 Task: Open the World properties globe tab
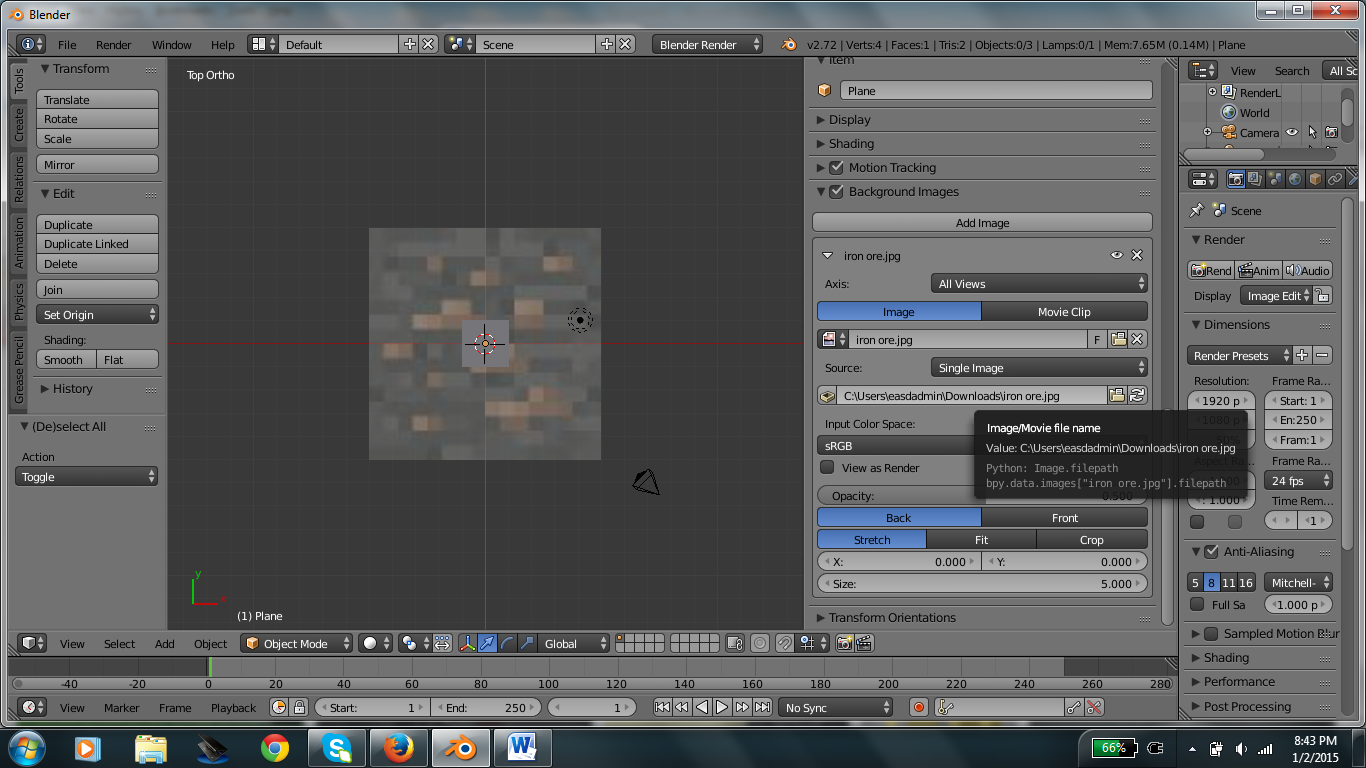(1295, 179)
